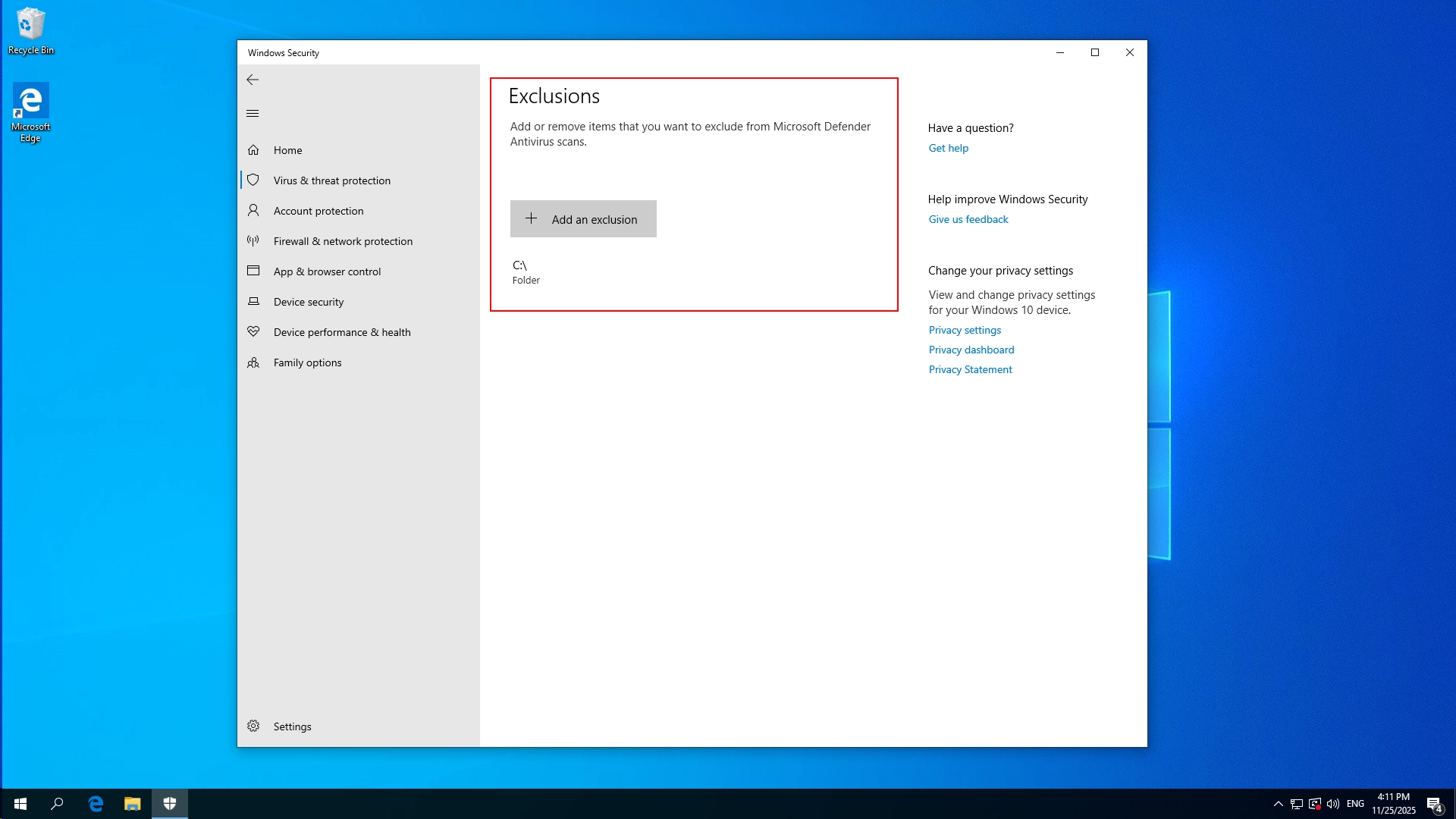Open the taskbar search magnifier
The image size is (1456, 819).
point(57,804)
